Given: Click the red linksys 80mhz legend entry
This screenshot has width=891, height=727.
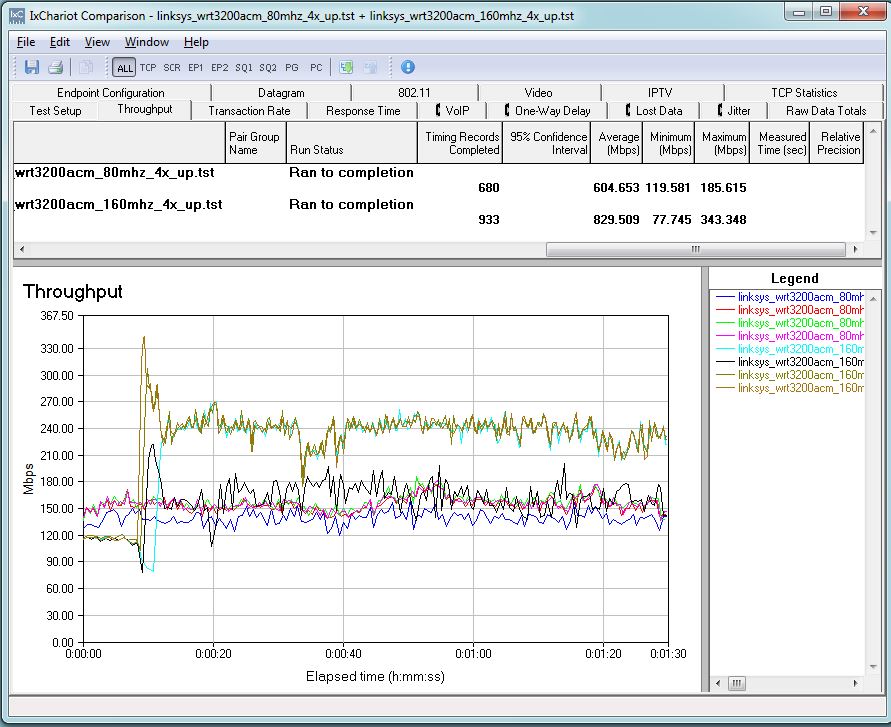Looking at the screenshot, I should [789, 310].
